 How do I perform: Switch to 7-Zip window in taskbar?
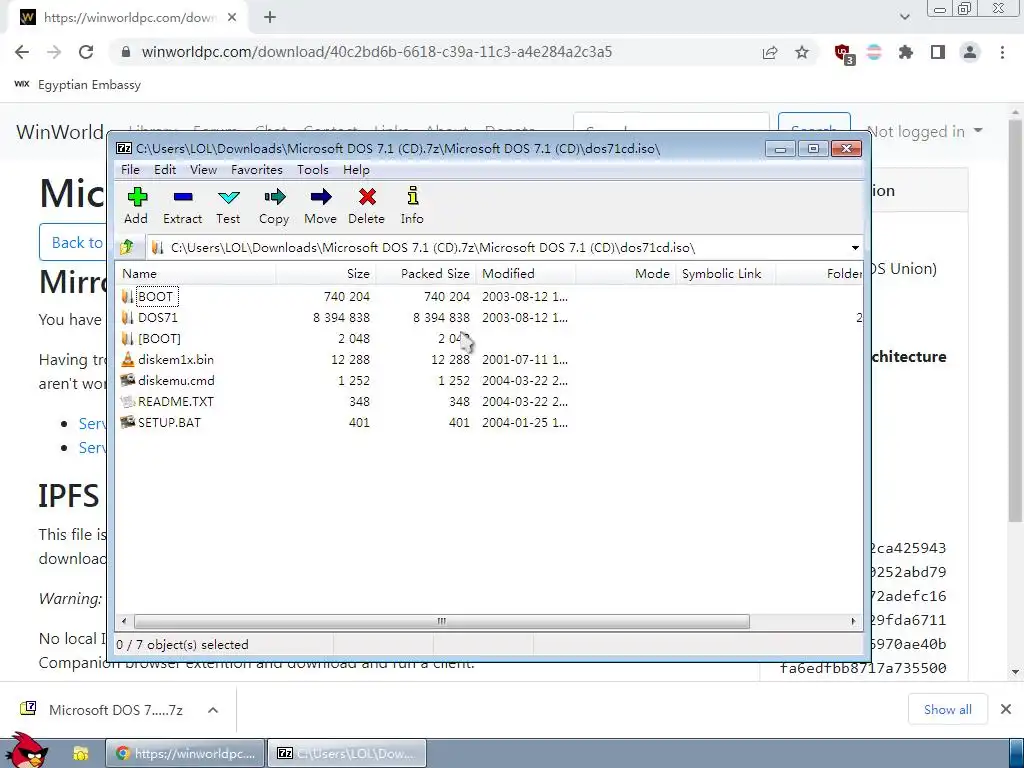coord(347,754)
